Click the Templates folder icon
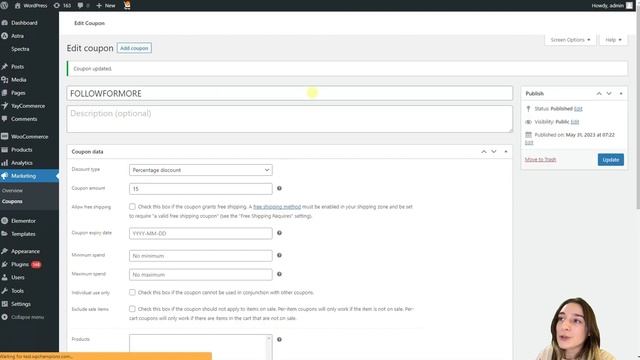 coord(4,234)
